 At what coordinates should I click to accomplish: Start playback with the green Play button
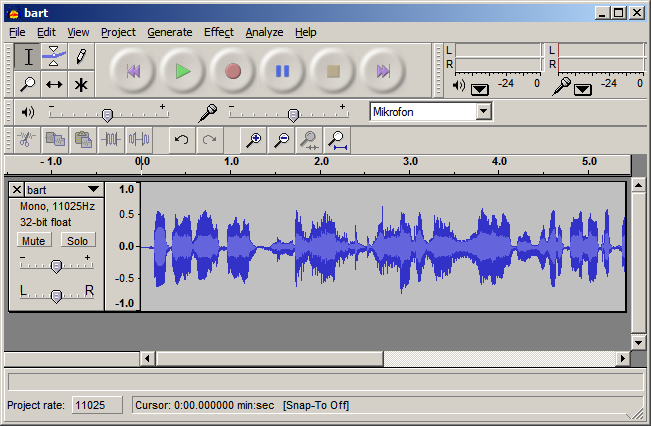tap(183, 71)
